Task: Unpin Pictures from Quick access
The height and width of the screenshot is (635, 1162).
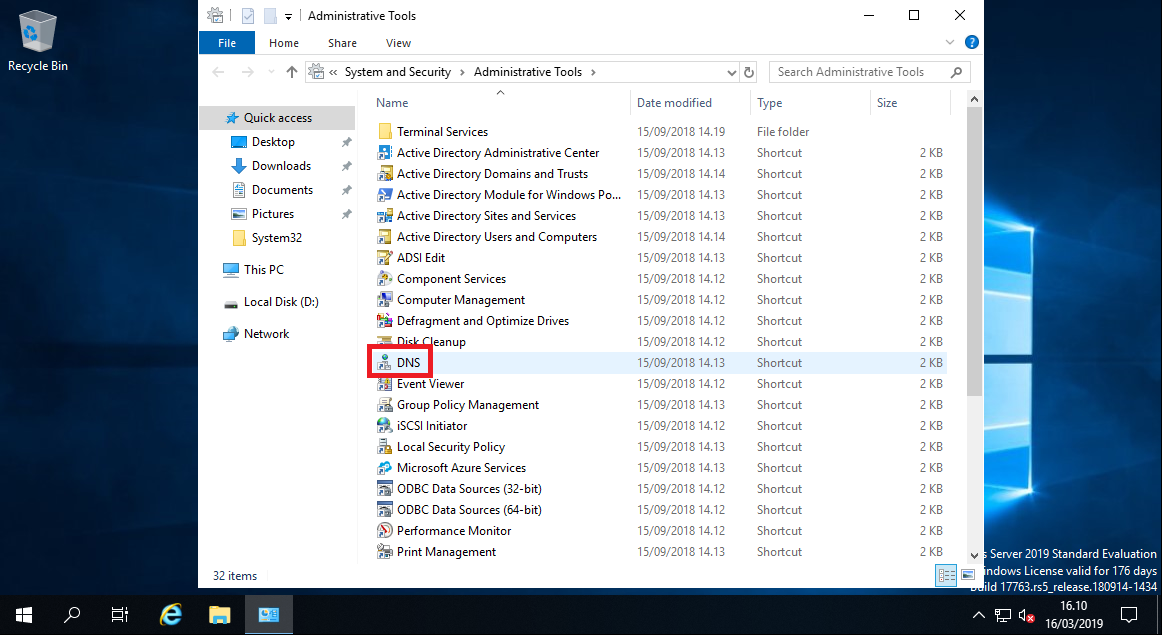Action: point(346,213)
